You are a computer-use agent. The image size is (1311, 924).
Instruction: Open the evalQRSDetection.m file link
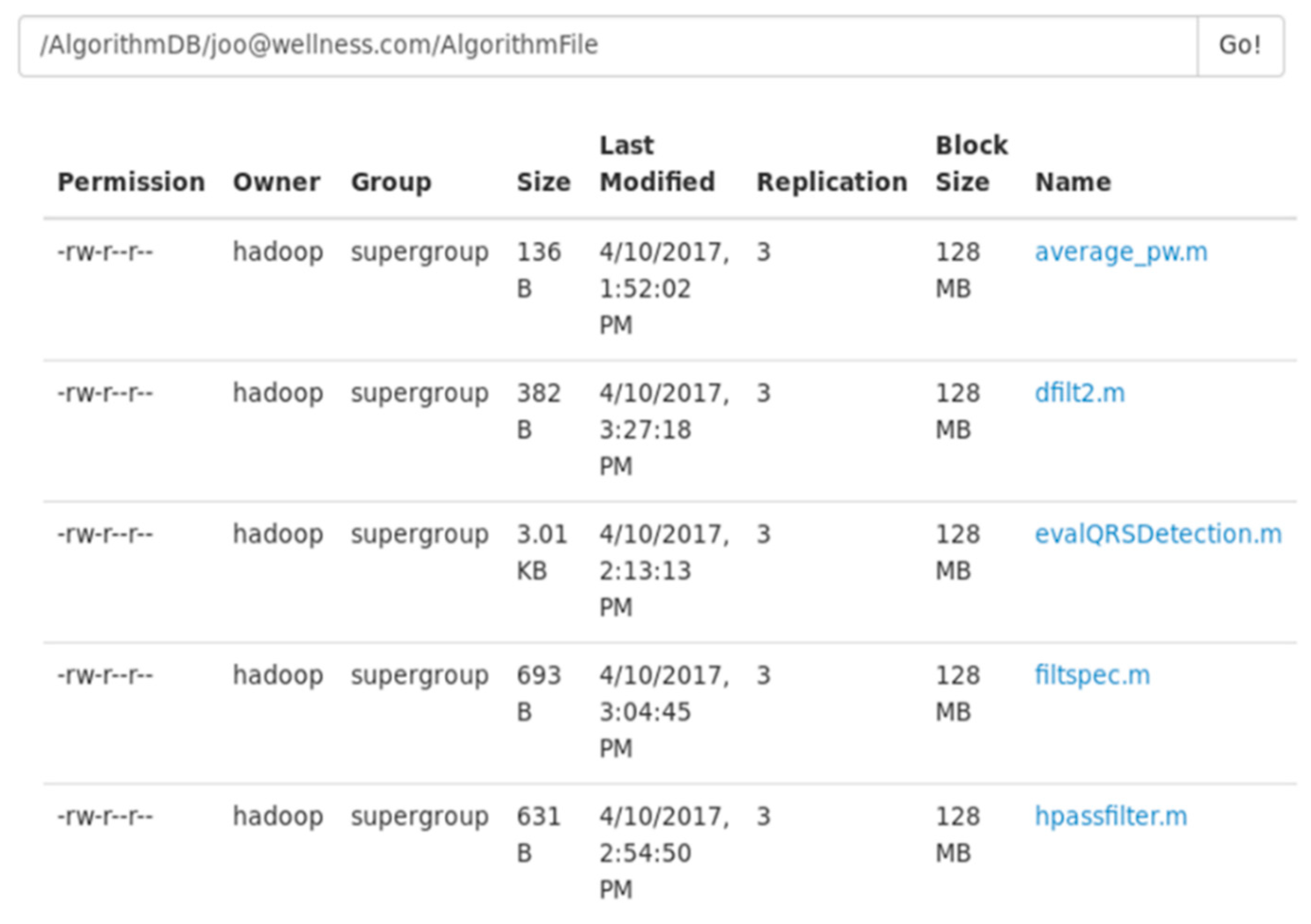[x=1158, y=533]
